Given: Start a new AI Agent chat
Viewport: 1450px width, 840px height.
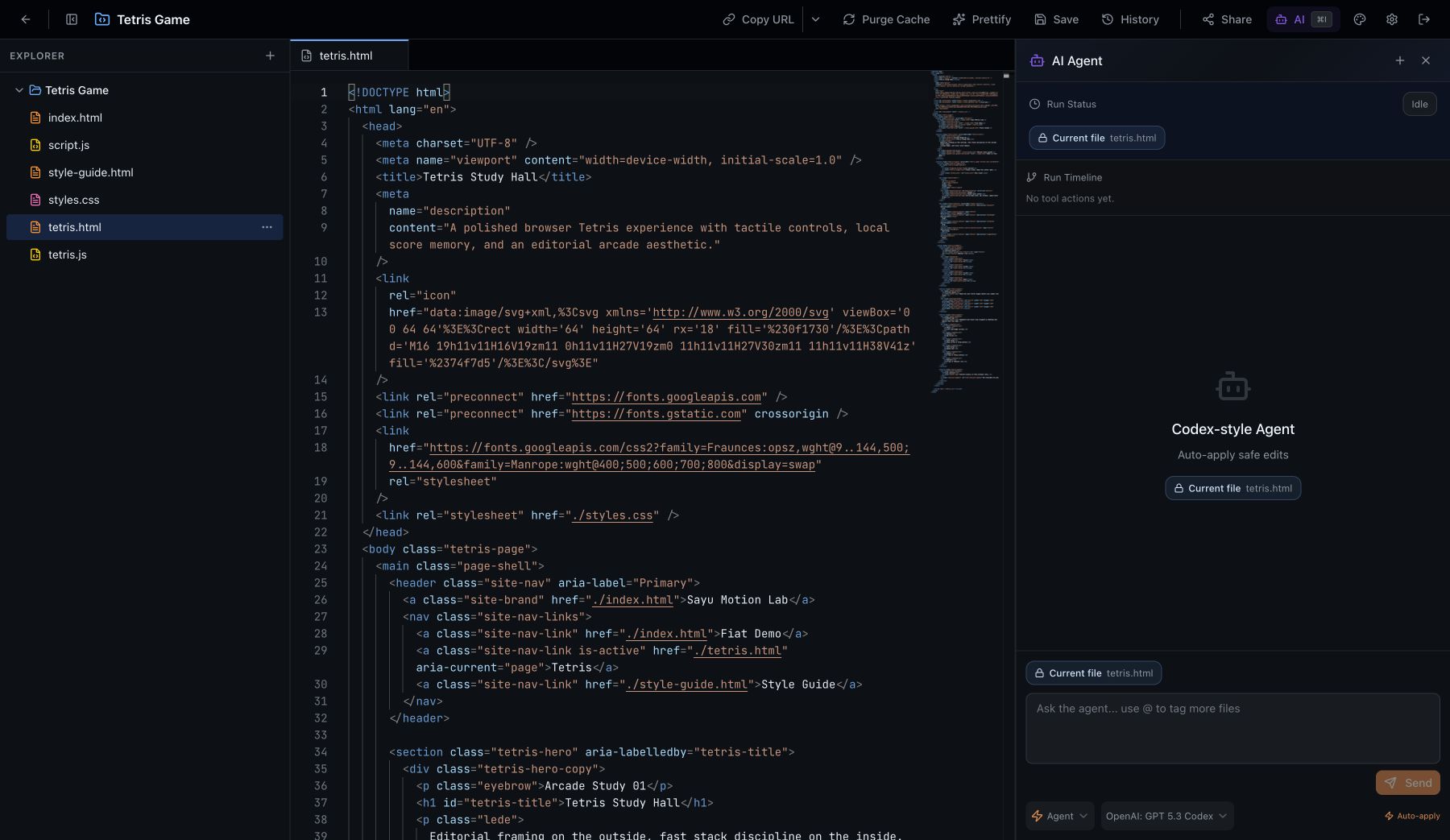Looking at the screenshot, I should (x=1400, y=60).
